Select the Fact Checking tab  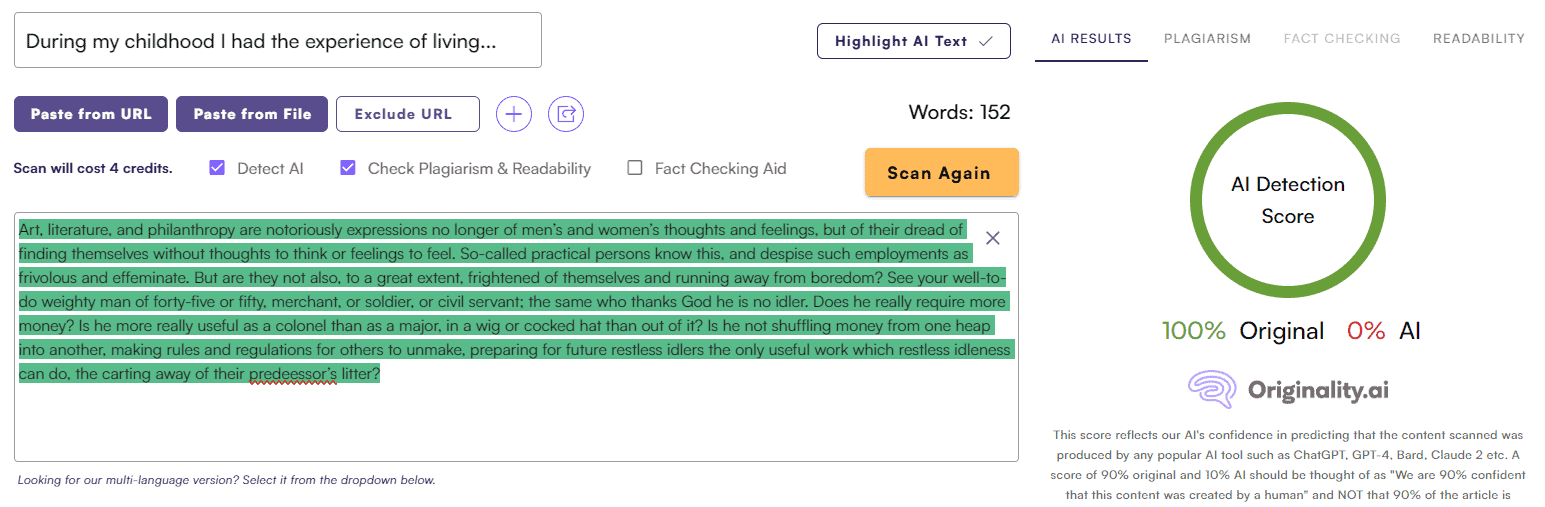click(x=1342, y=39)
